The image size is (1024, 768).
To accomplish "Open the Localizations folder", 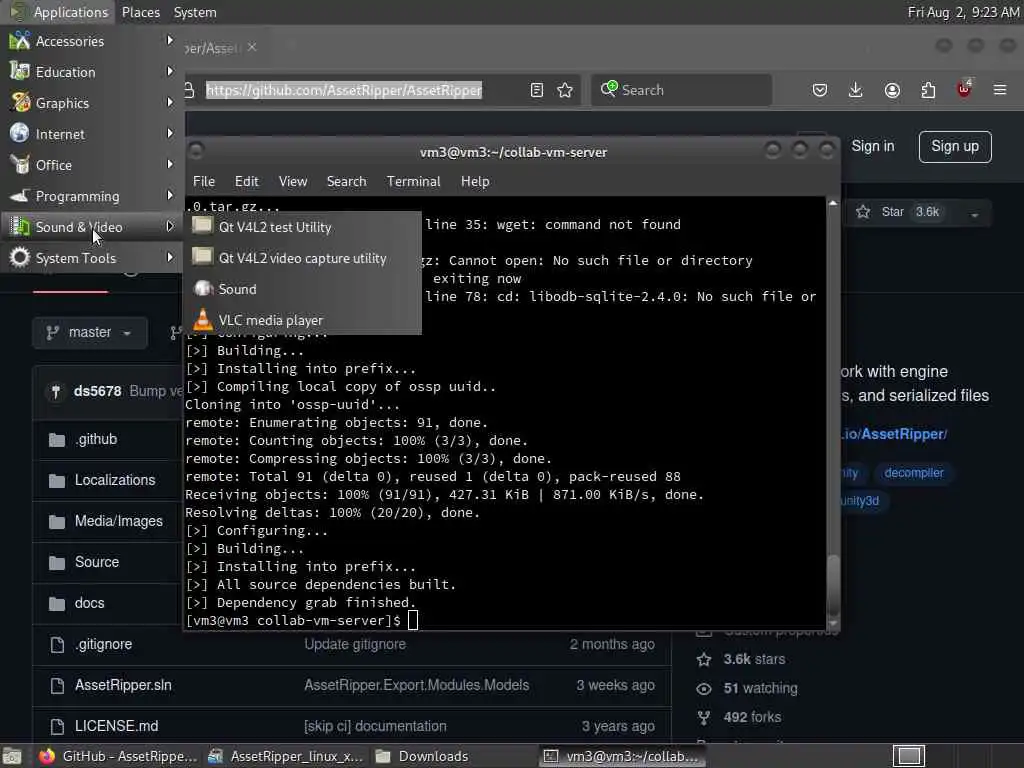I will coord(115,480).
